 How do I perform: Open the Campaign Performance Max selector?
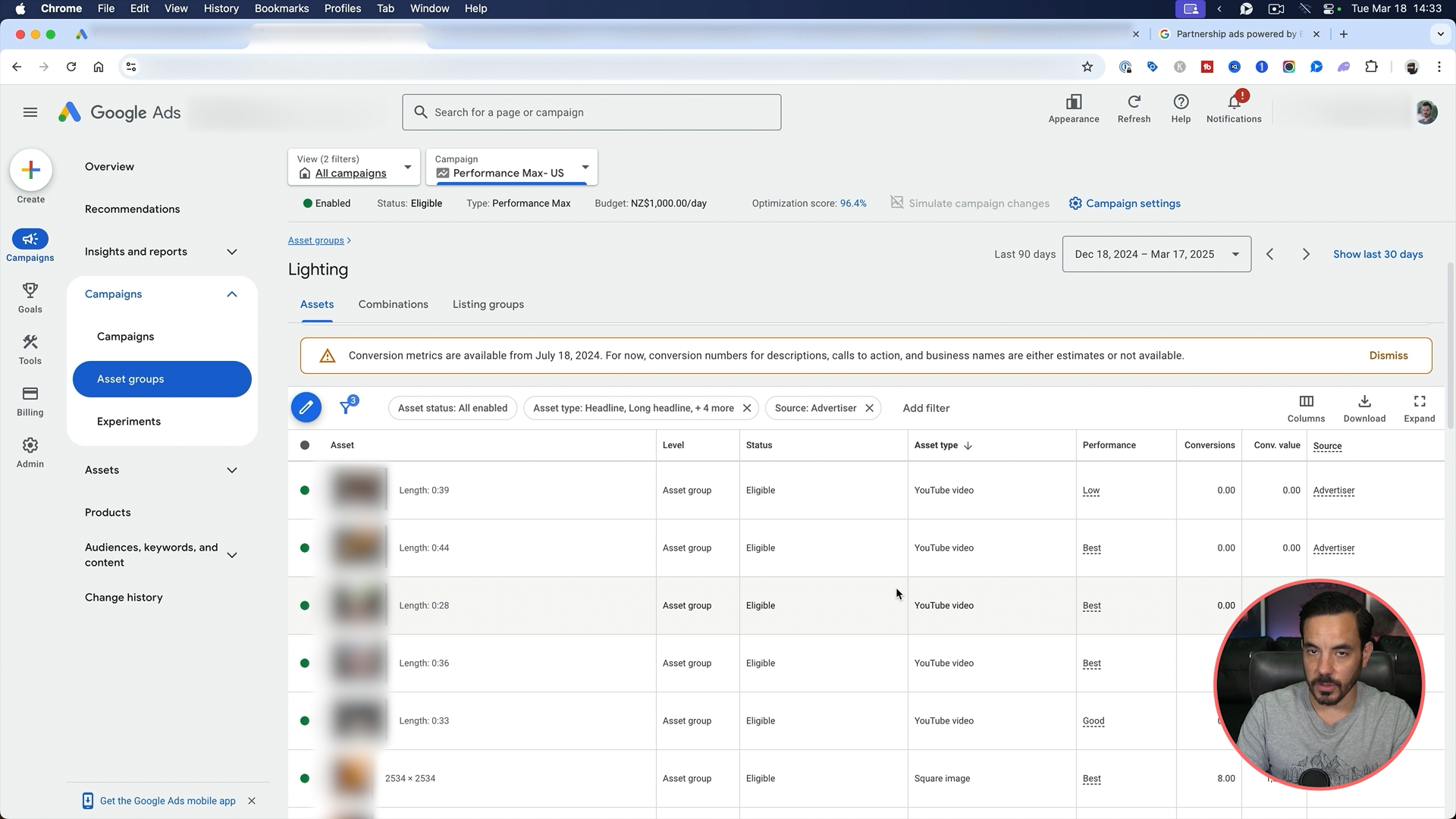(x=512, y=167)
